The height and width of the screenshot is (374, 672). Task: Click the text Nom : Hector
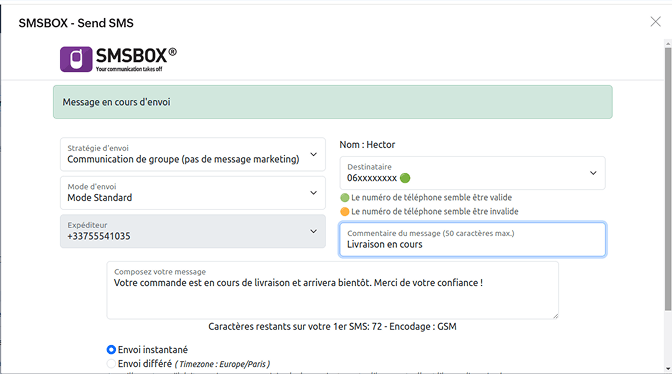click(367, 145)
